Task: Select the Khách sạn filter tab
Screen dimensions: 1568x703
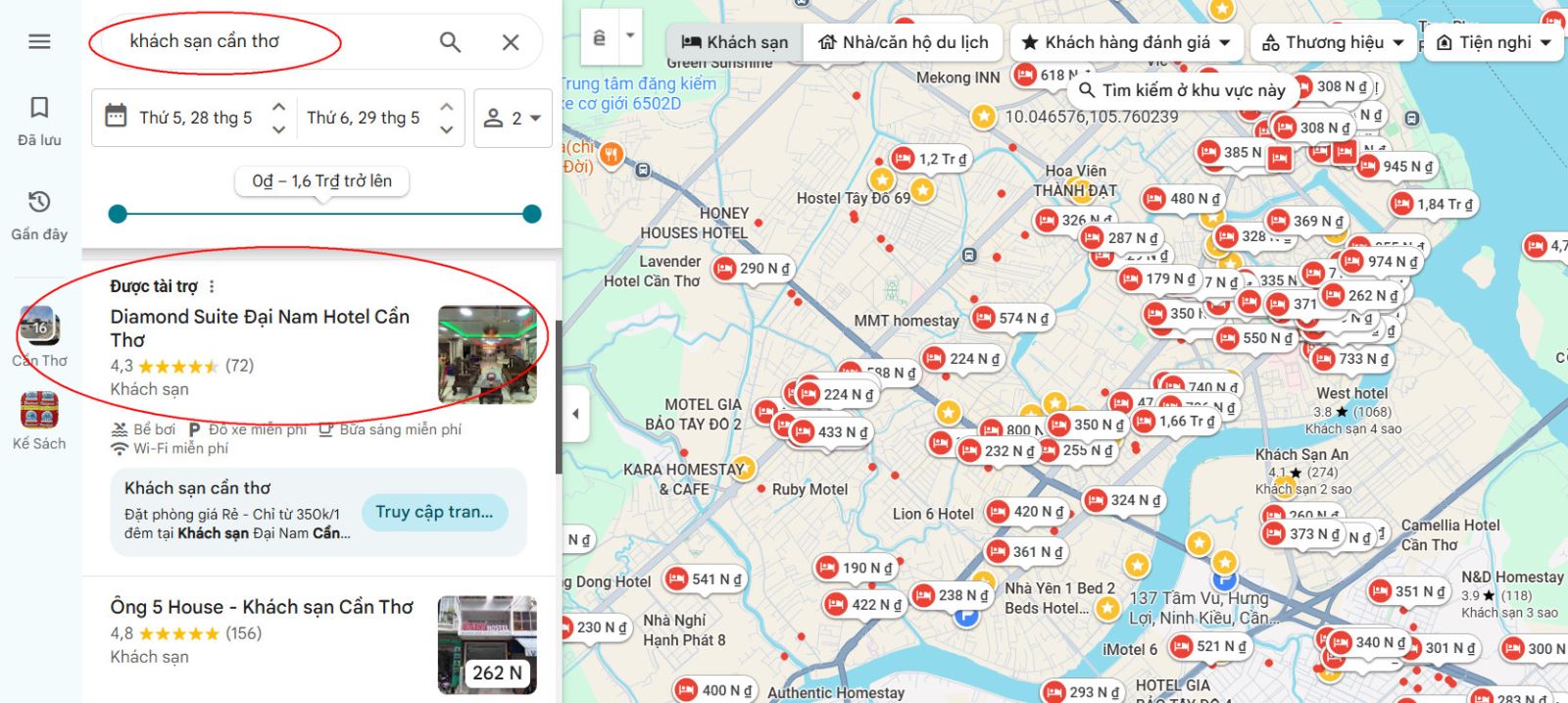Action: point(735,42)
